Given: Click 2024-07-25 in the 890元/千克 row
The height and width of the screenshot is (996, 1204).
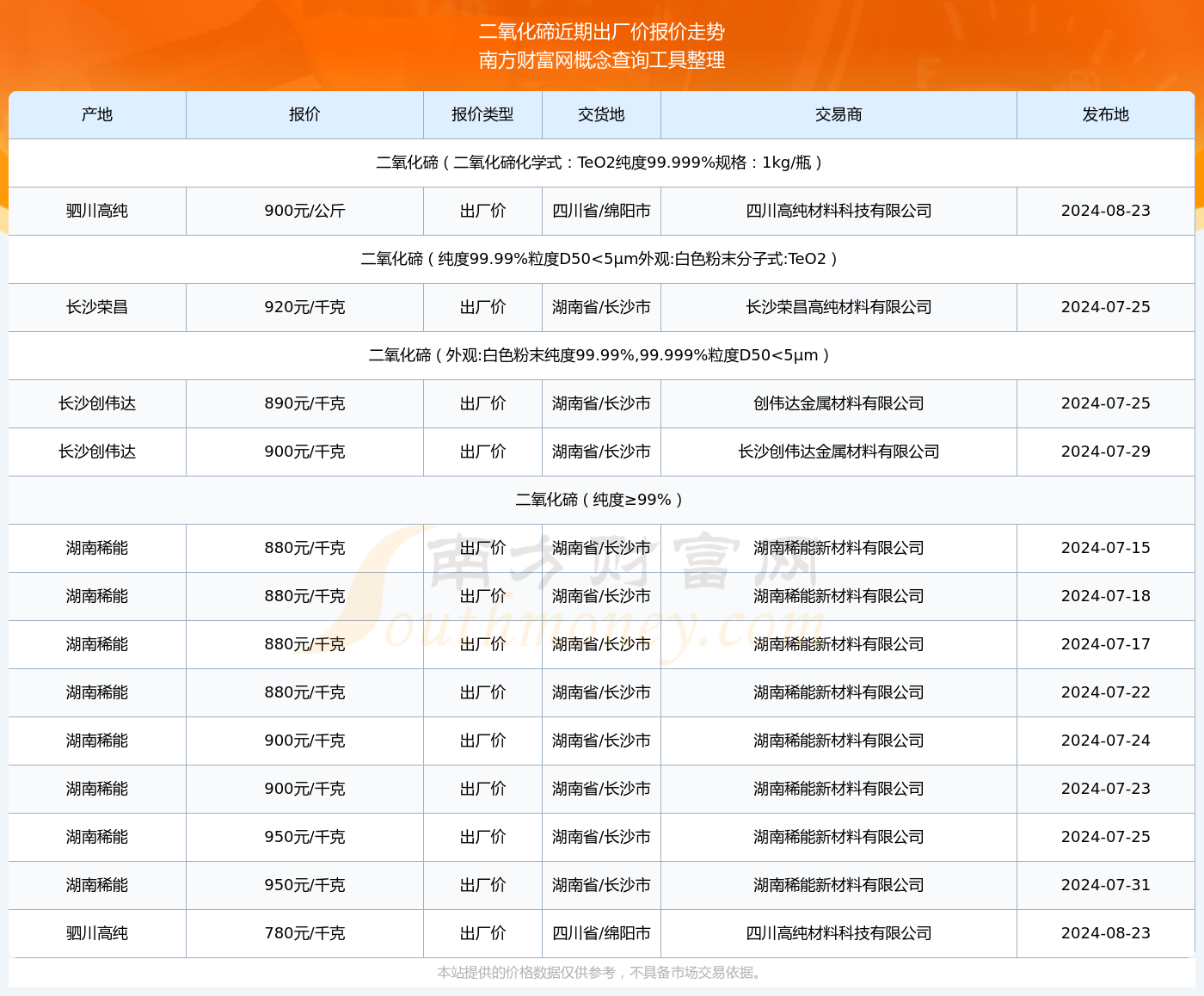Looking at the screenshot, I should (x=1106, y=403).
